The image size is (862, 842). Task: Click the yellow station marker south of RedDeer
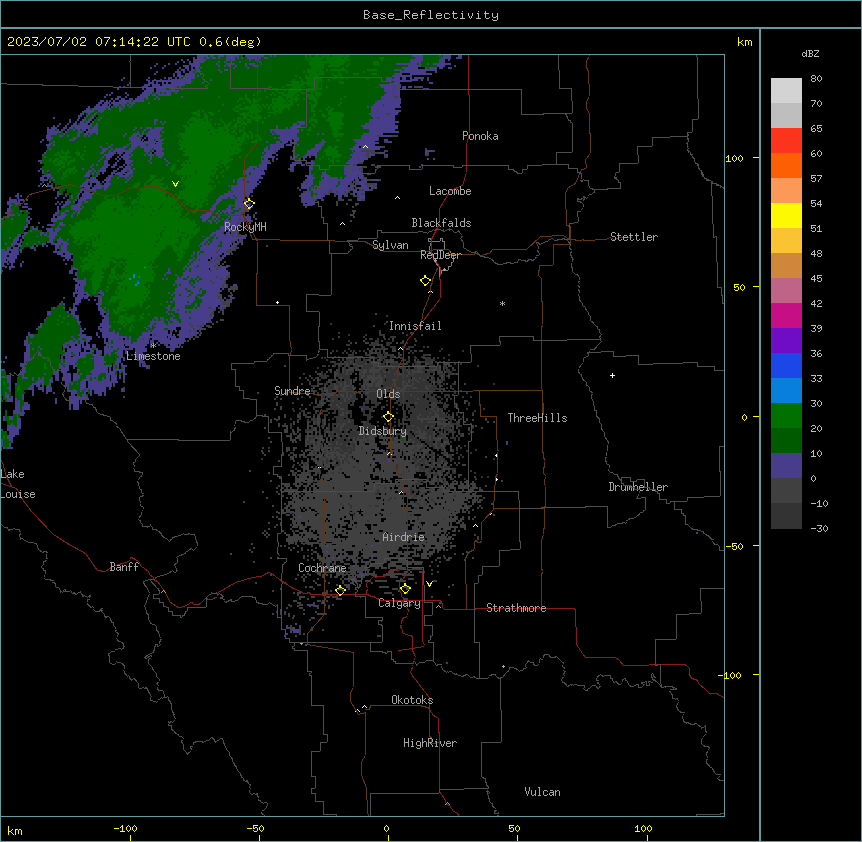click(426, 281)
